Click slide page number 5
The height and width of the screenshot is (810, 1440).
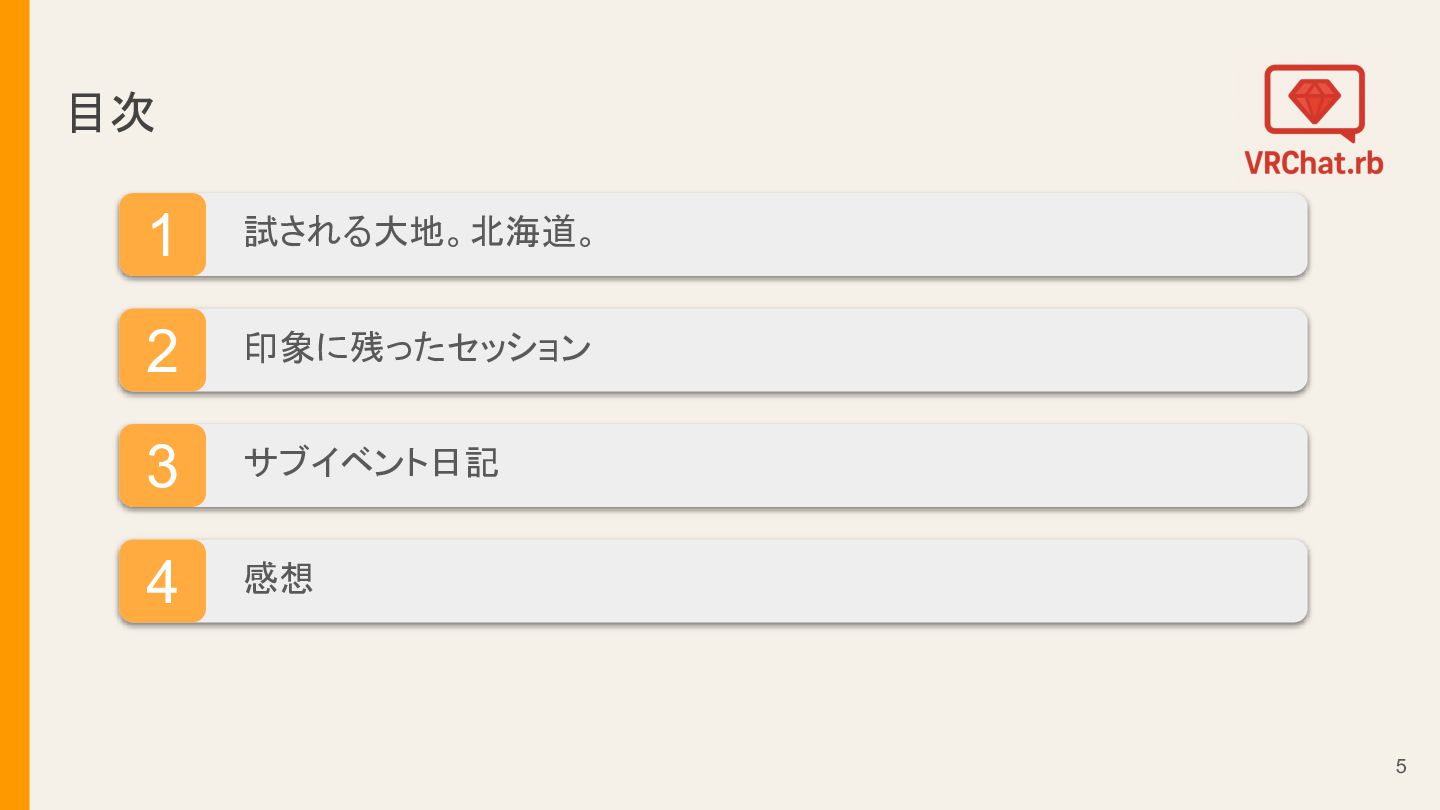pyautogui.click(x=1401, y=767)
